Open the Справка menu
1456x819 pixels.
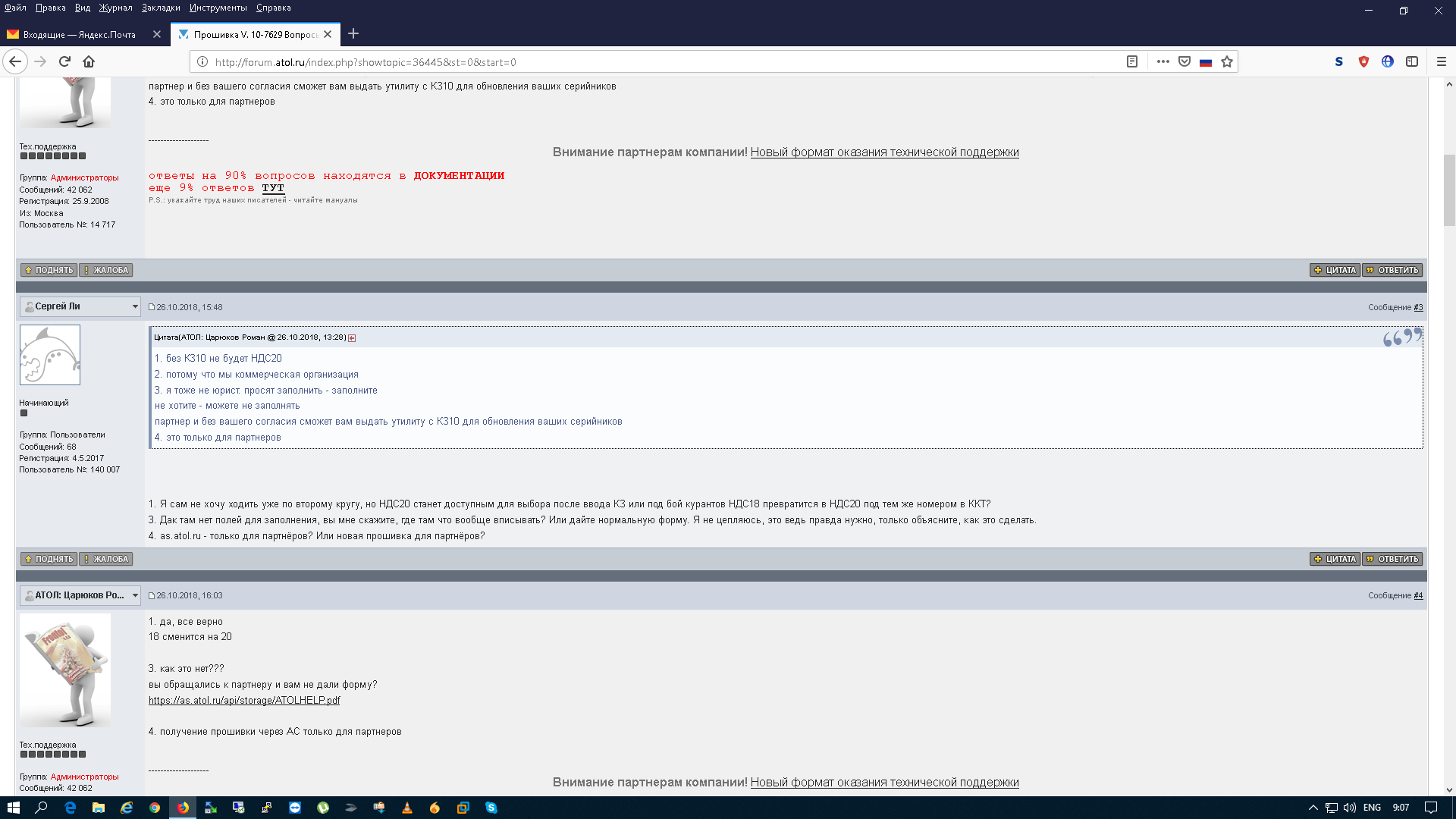pos(273,8)
